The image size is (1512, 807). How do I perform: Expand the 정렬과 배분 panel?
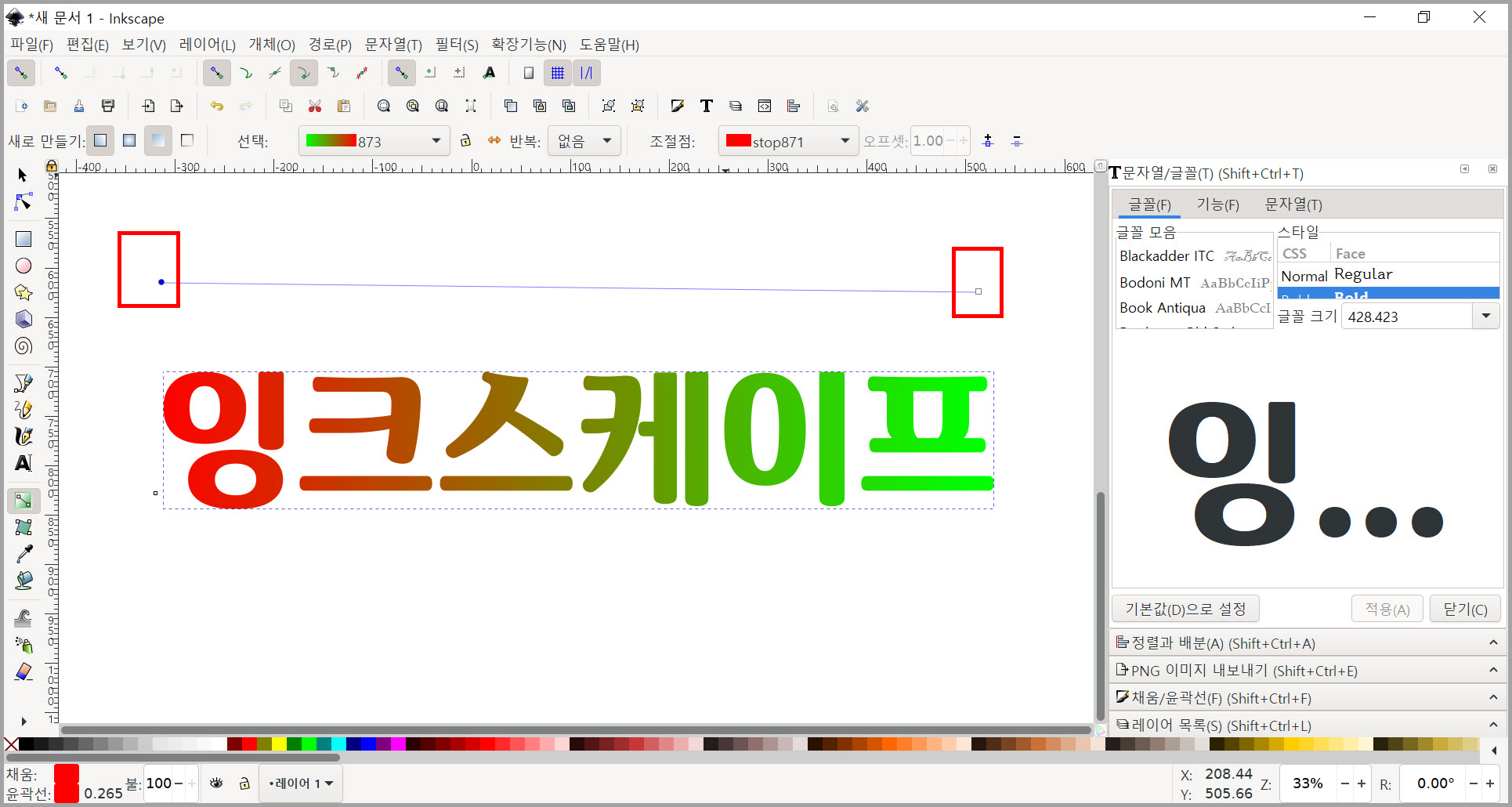tap(1307, 643)
